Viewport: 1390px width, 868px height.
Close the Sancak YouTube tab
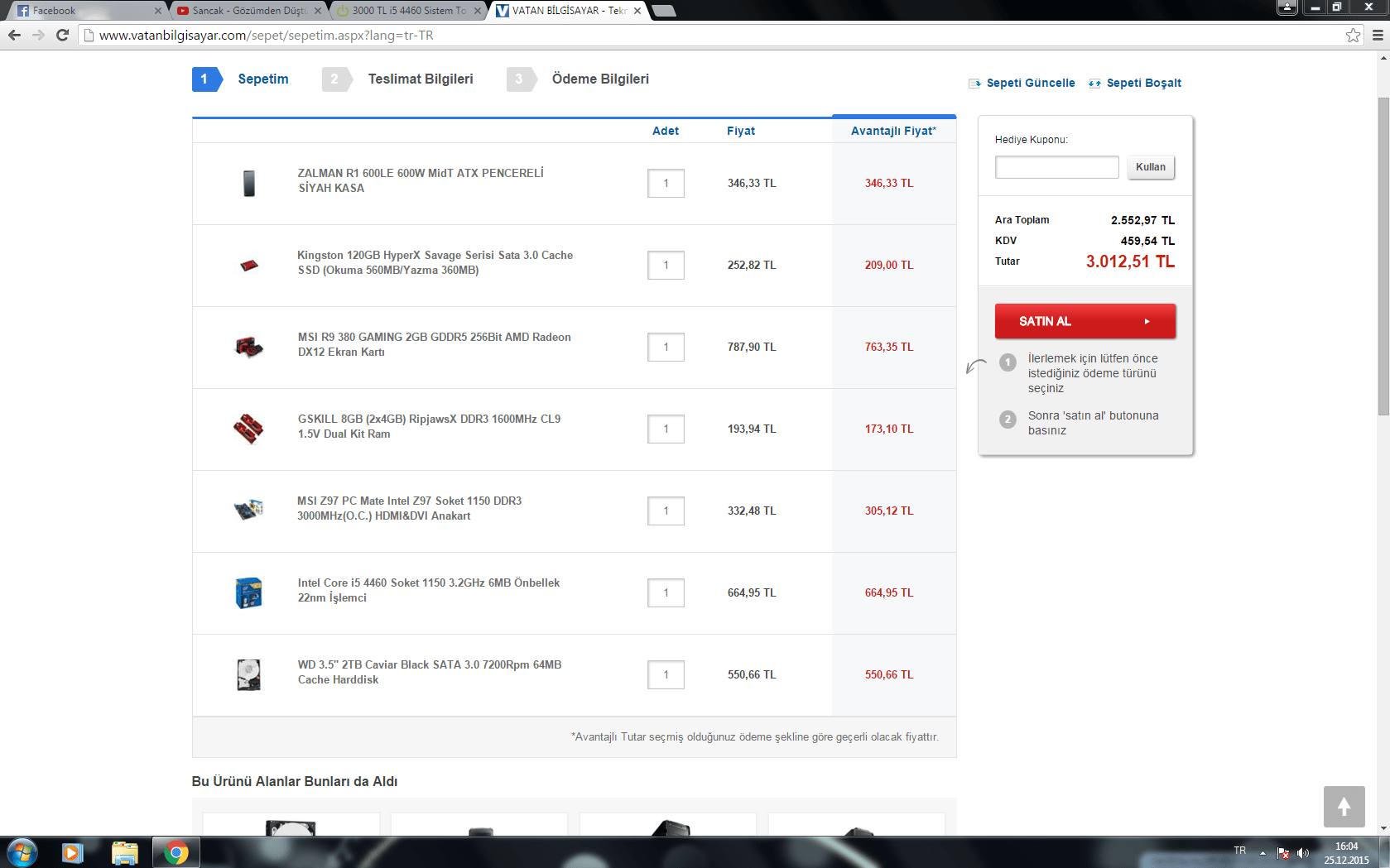point(318,11)
